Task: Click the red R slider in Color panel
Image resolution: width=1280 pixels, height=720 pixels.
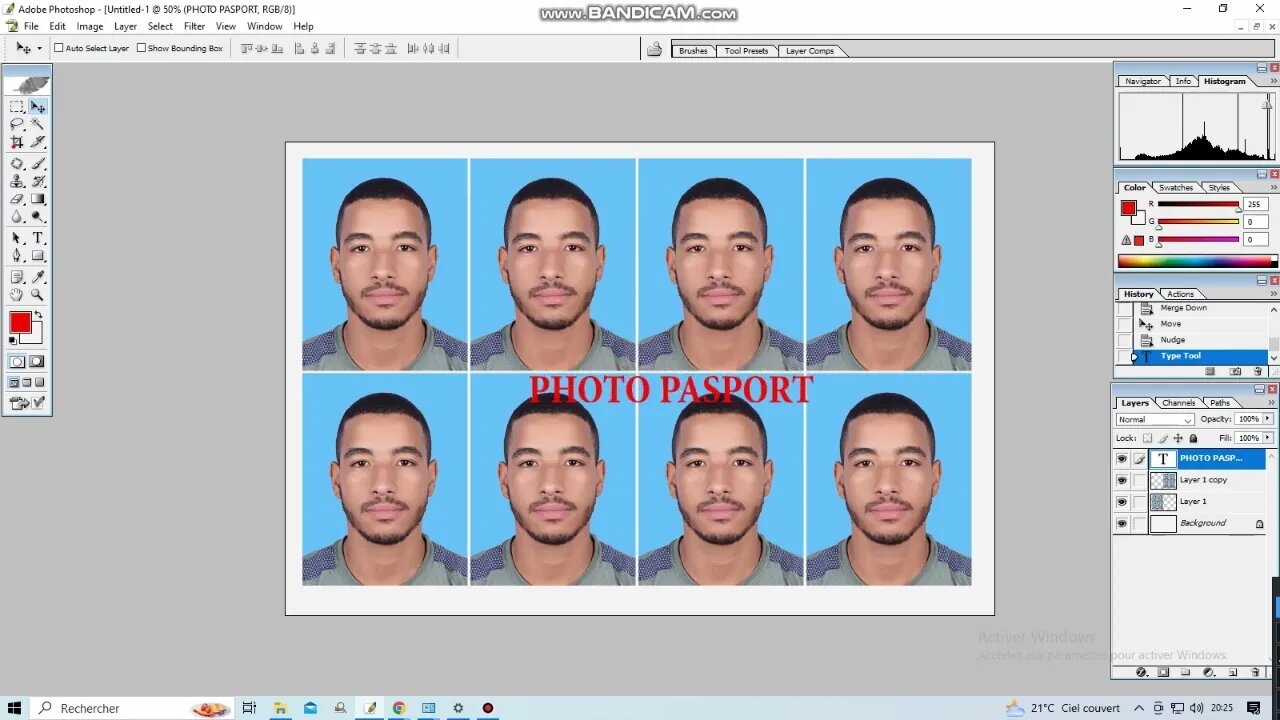Action: [x=1198, y=204]
